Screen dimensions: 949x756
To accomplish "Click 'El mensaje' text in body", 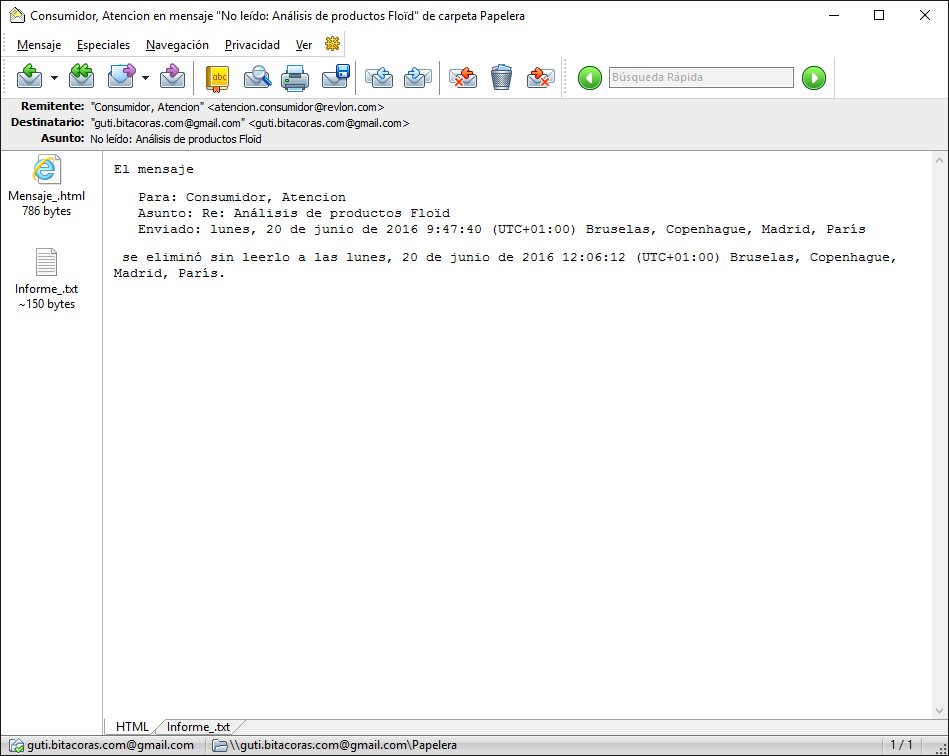I will tap(154, 169).
